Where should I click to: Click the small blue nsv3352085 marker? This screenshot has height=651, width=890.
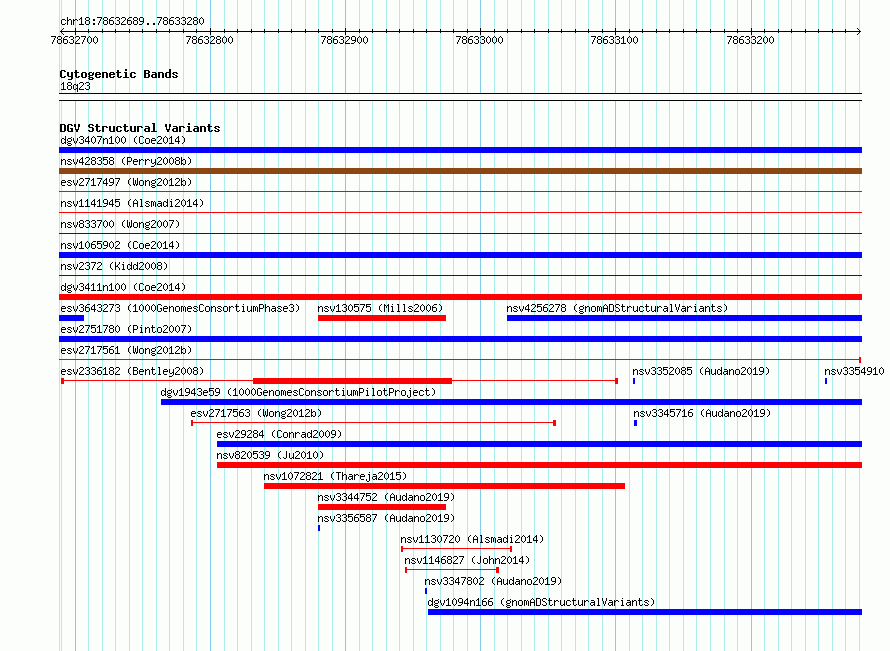click(634, 381)
